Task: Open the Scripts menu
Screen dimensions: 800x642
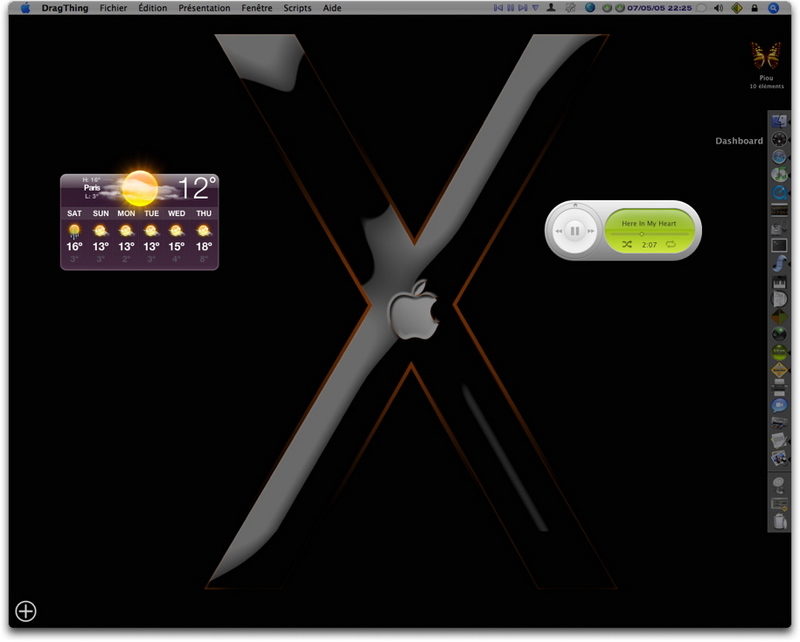Action: [x=297, y=8]
